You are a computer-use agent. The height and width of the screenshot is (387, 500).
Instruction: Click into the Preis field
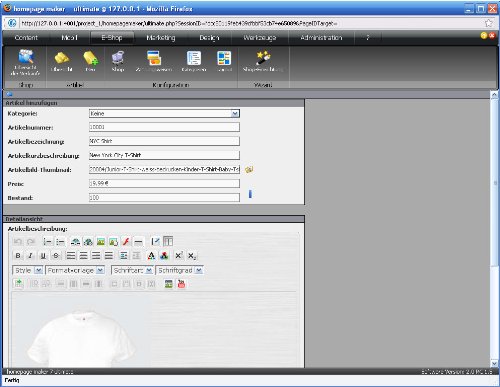[x=164, y=183]
